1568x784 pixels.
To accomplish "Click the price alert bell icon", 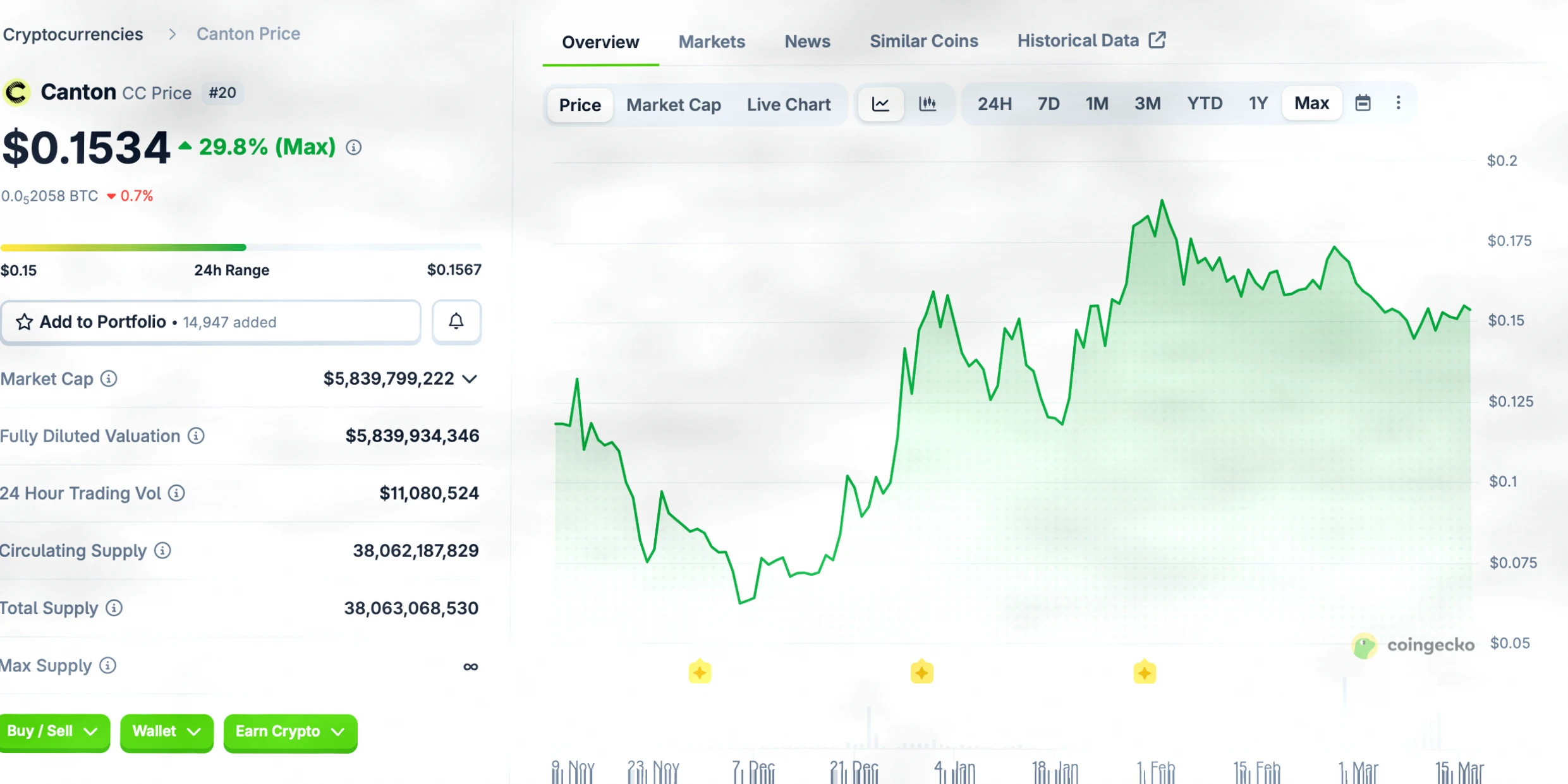I will click(456, 322).
